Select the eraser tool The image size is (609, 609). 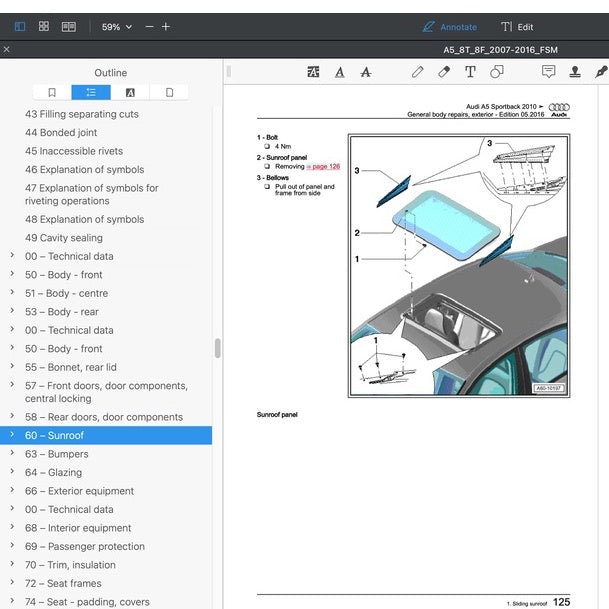(444, 72)
